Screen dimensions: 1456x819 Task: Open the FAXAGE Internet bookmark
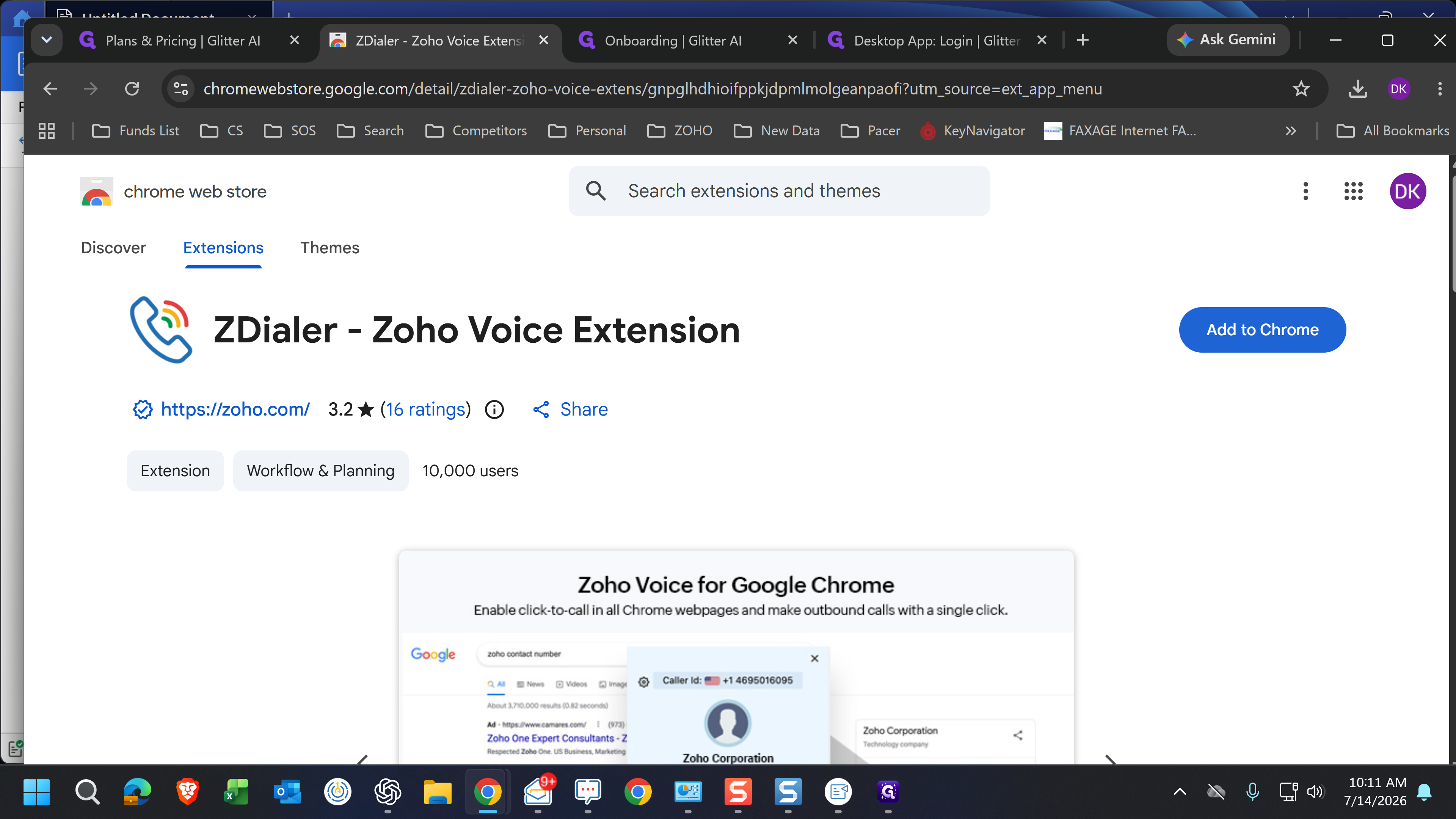[x=1120, y=130]
